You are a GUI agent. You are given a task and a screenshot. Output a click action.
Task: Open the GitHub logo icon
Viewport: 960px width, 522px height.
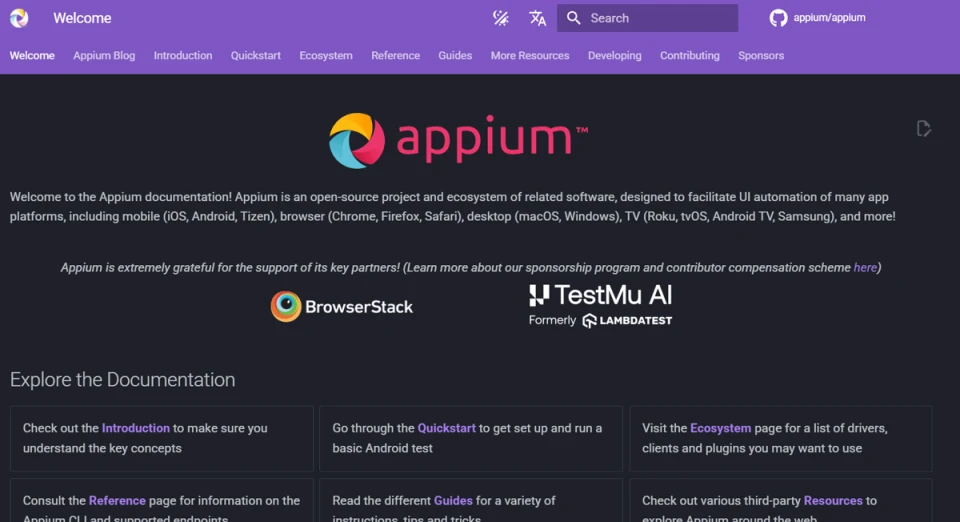(x=778, y=18)
